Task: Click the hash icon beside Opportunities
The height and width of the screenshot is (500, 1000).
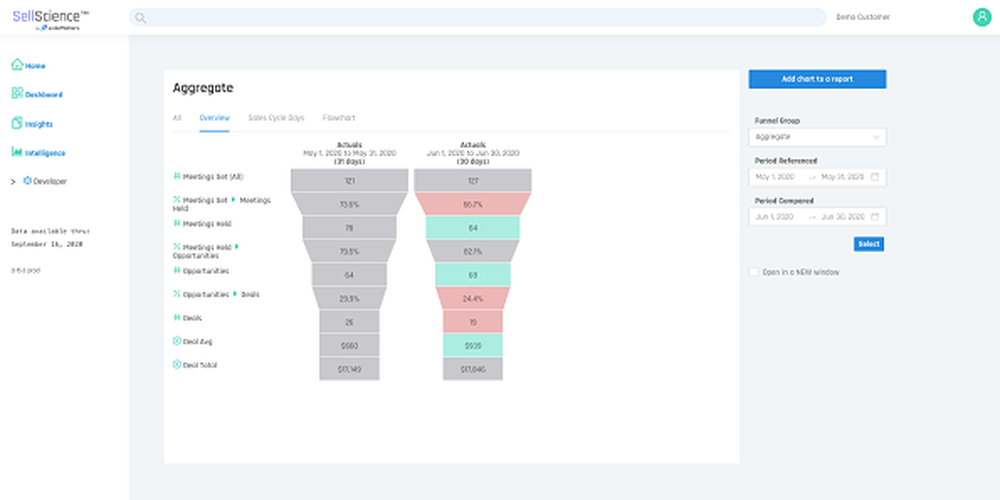Action: pos(177,270)
